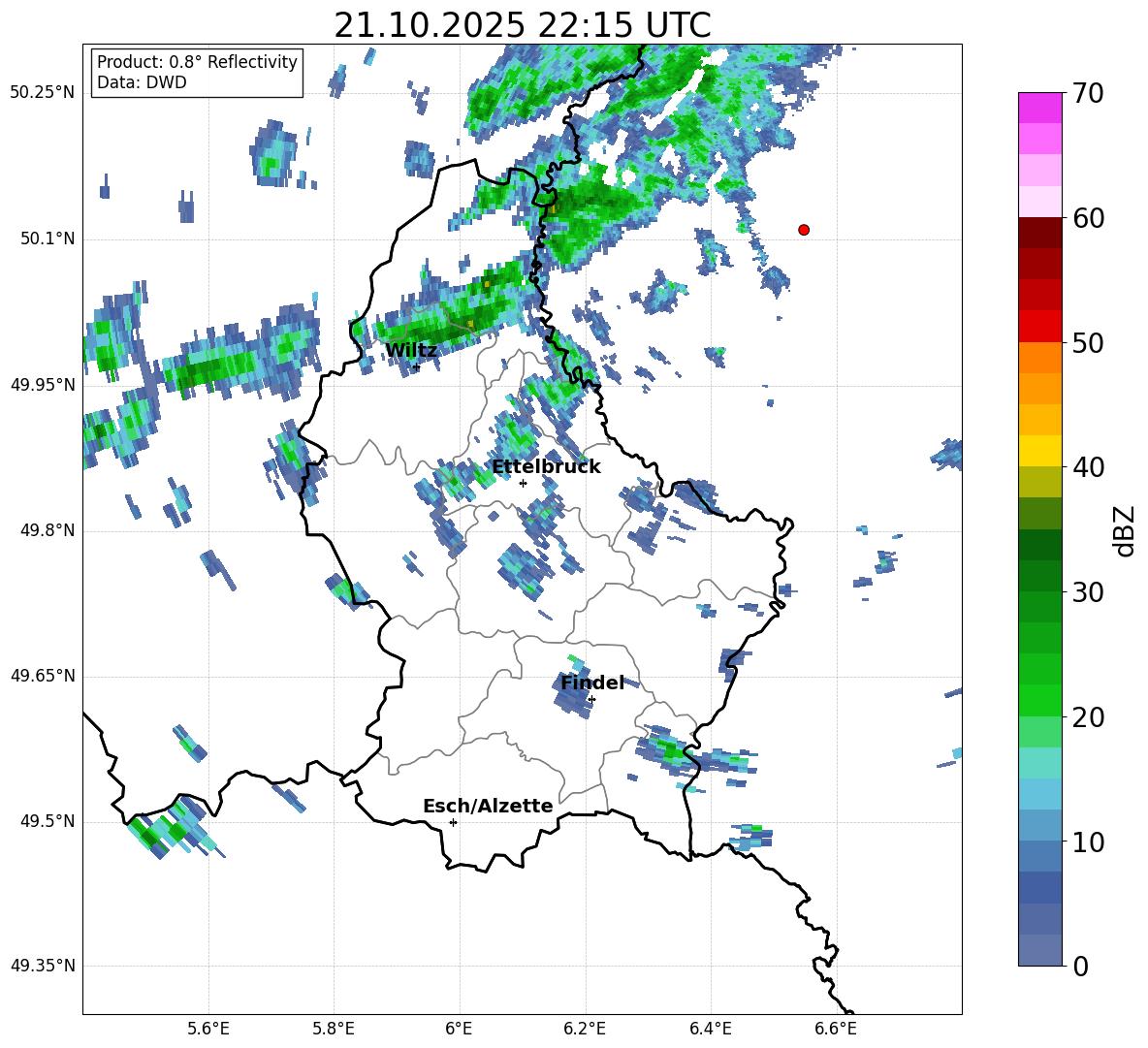Click the 49.35°N latitude label
Image resolution: width=1148 pixels, height=1048 pixels.
click(42, 966)
